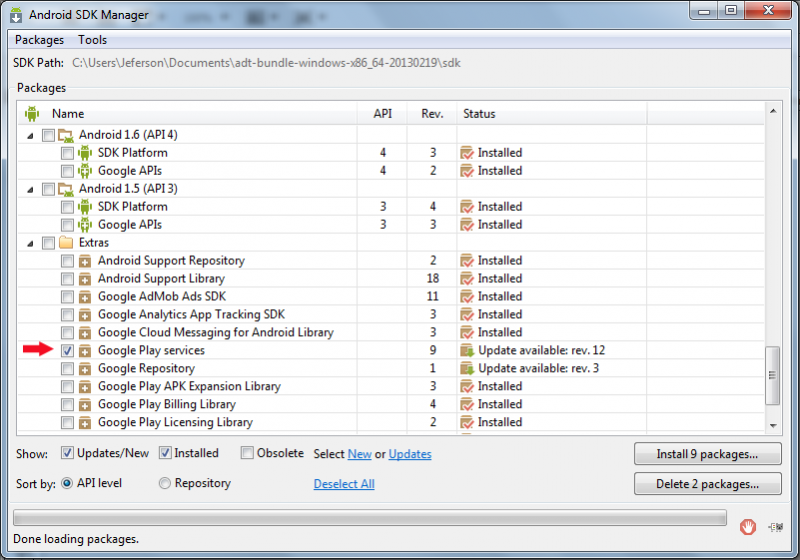Select the Google Cloud Messaging for Android Library row
800x560 pixels.
(391, 332)
